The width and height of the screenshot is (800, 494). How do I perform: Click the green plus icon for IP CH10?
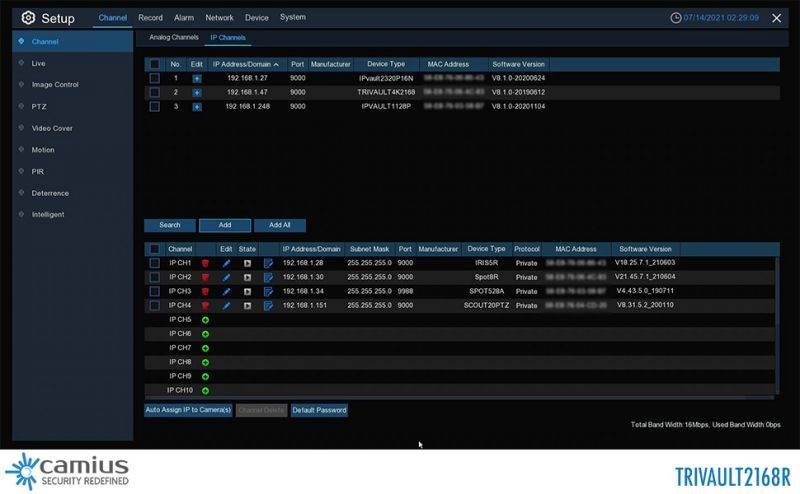coord(205,390)
